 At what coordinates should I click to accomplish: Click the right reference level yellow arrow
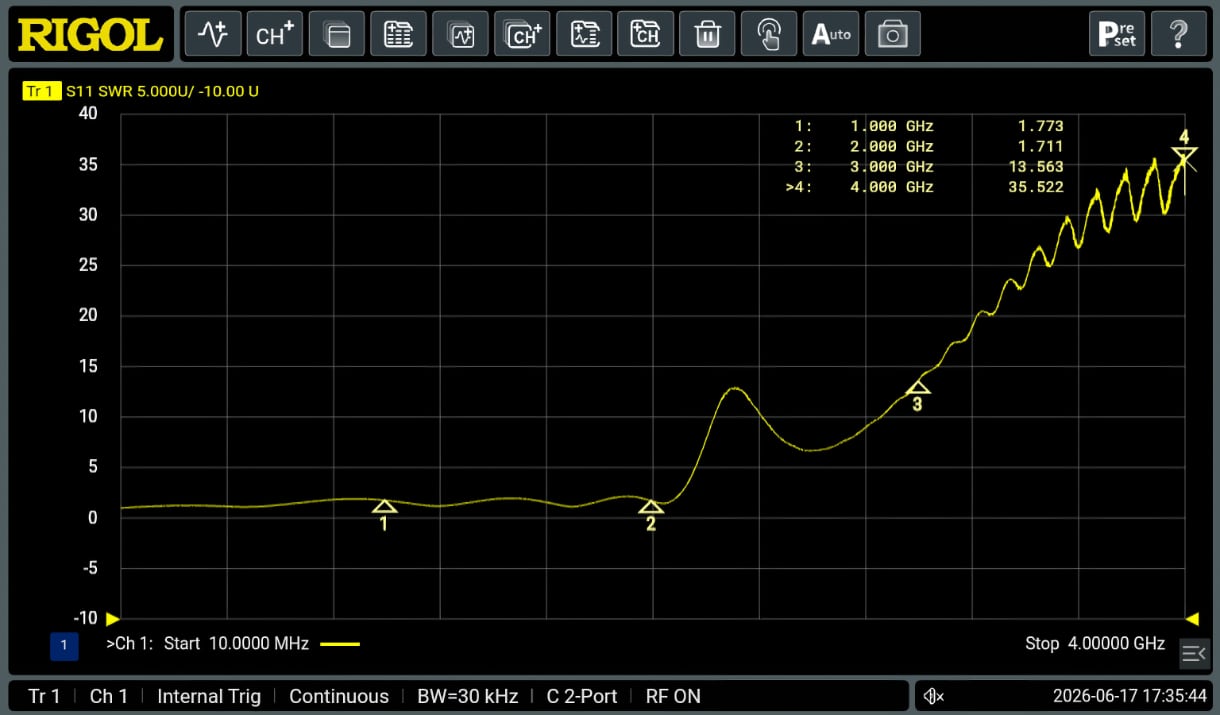1192,619
